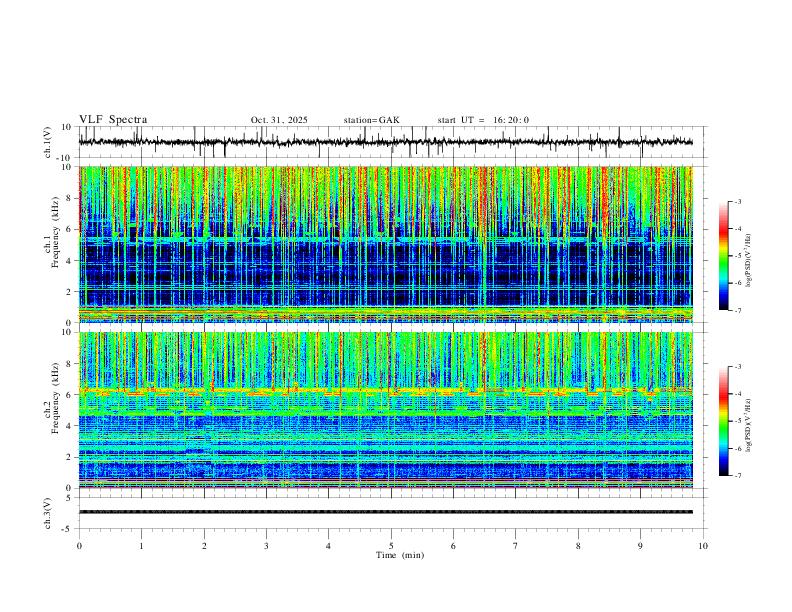Click the ch.3 flat black voltage trace

(386, 512)
